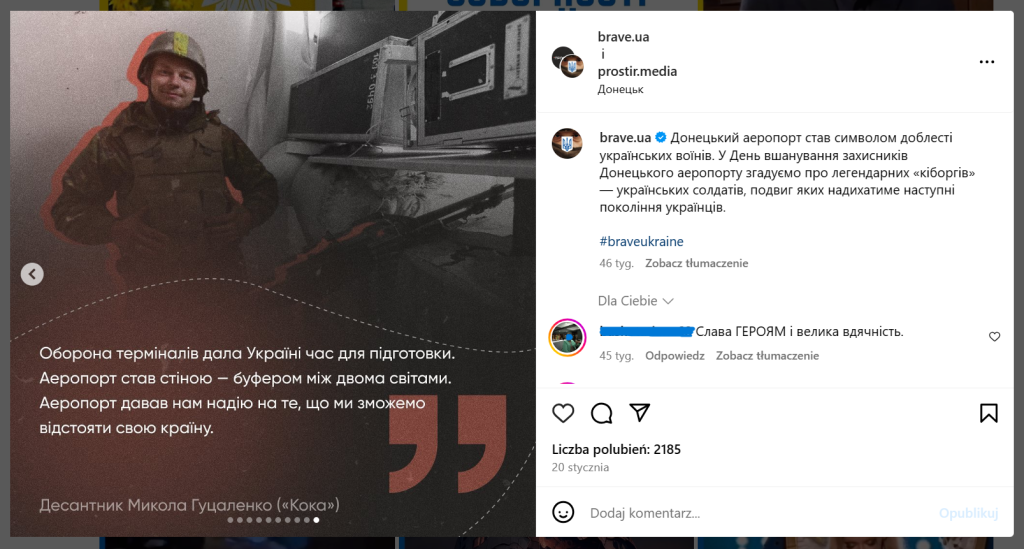Expand the 'Dla Ciebie' comment sort dropdown

(x=635, y=301)
